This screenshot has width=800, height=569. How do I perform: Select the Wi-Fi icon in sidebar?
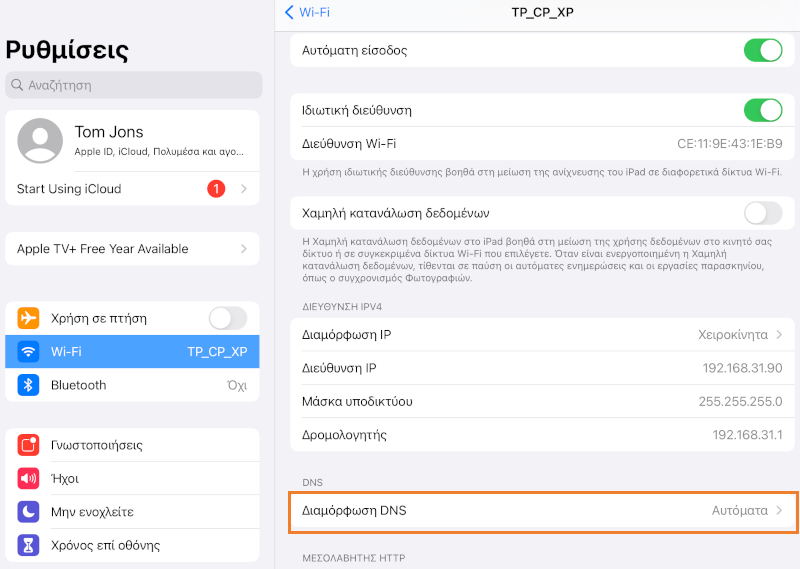tap(29, 352)
